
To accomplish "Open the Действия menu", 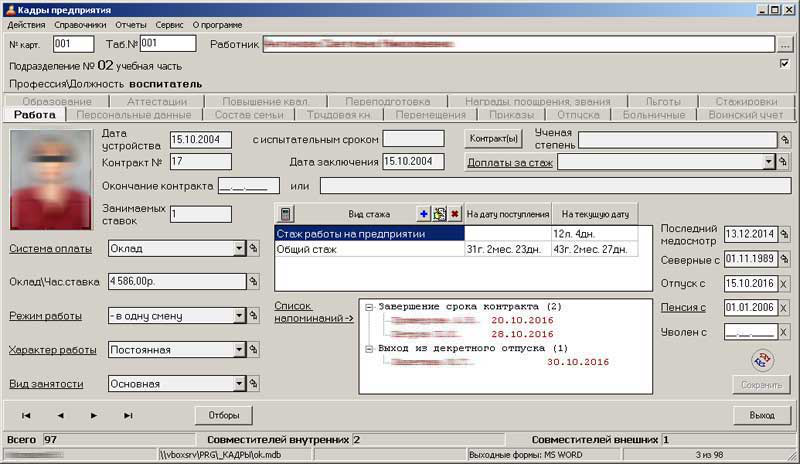I will (26, 25).
